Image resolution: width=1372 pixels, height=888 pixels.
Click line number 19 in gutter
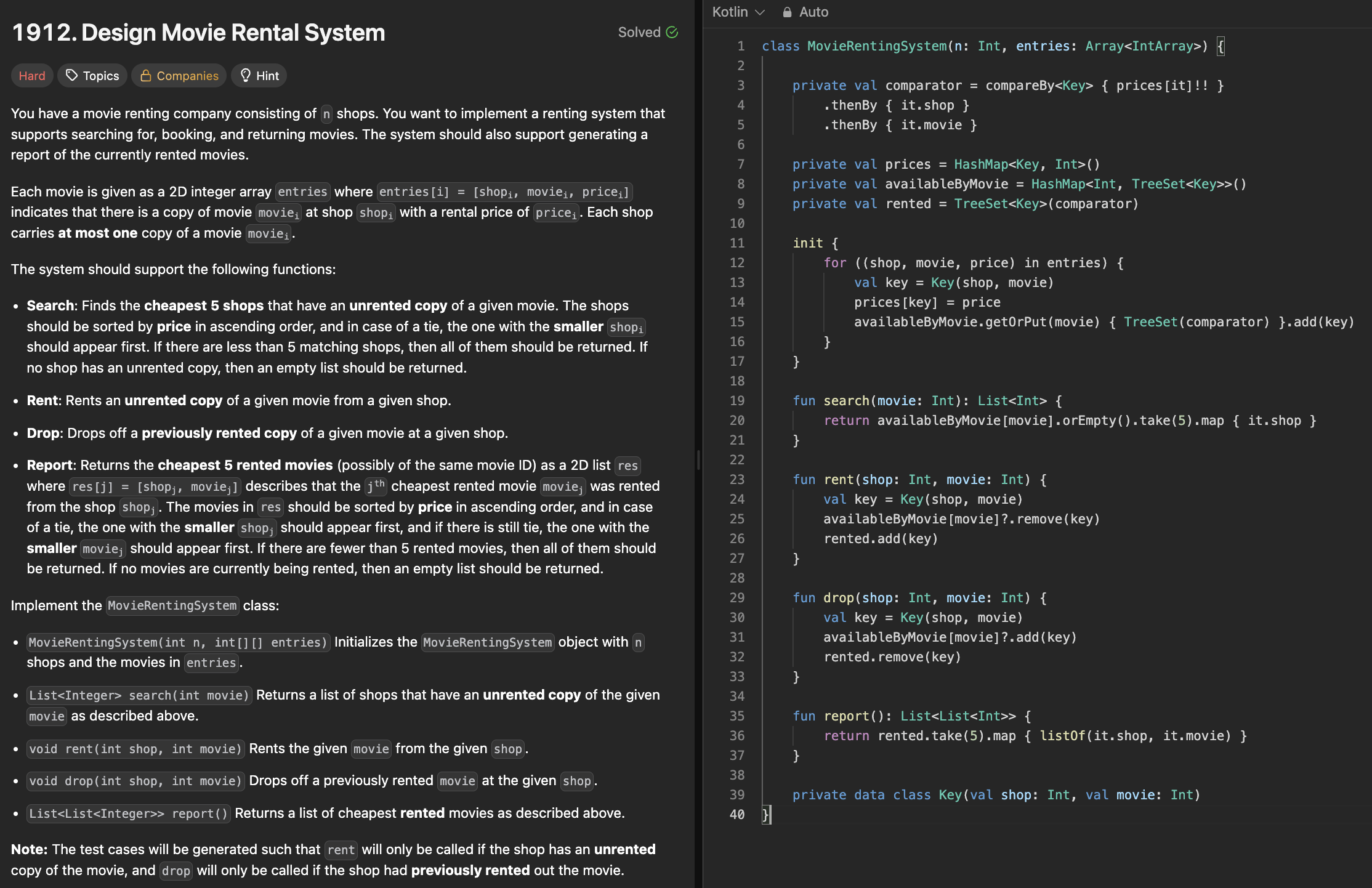737,400
